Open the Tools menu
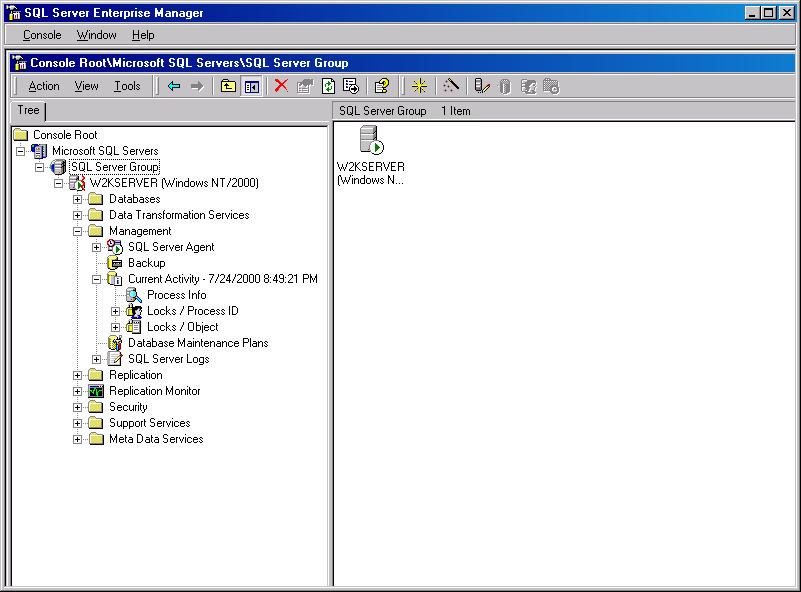The height and width of the screenshot is (592, 801). click(127, 86)
